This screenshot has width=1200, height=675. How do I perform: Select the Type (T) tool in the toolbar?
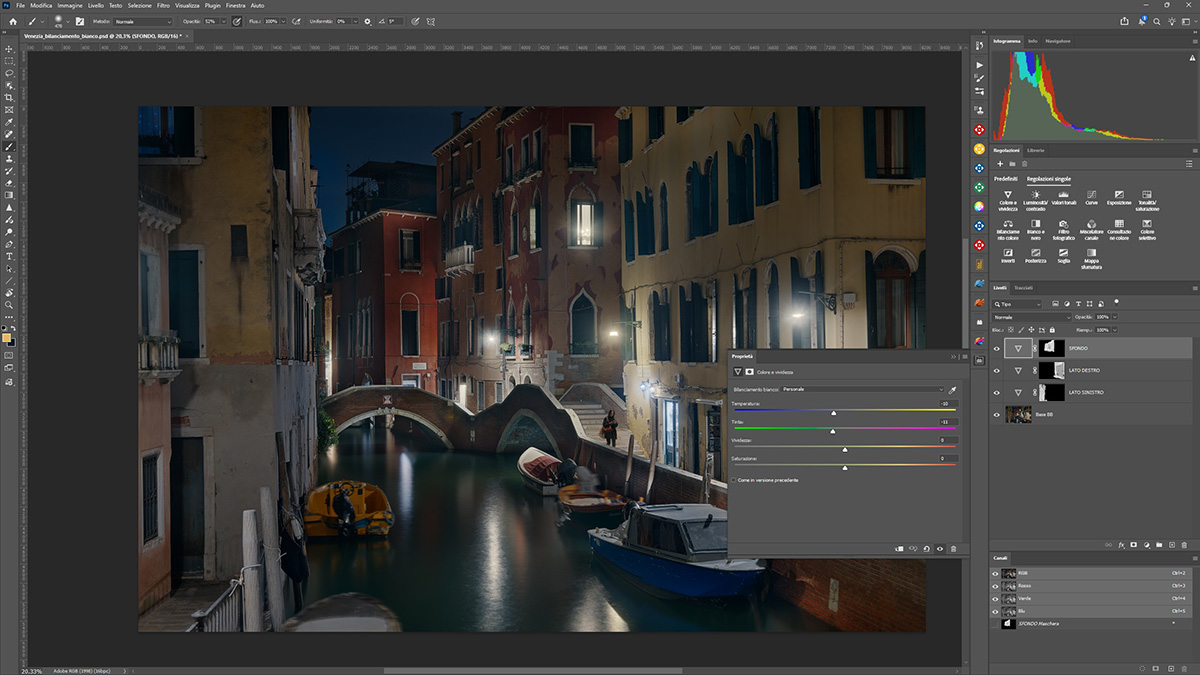click(9, 256)
